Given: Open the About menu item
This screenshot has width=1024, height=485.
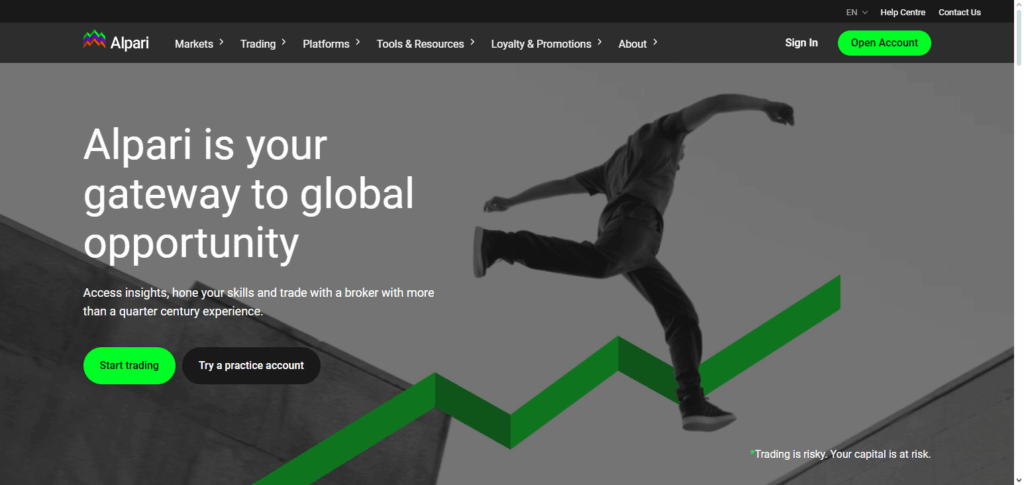Looking at the screenshot, I should pos(632,44).
